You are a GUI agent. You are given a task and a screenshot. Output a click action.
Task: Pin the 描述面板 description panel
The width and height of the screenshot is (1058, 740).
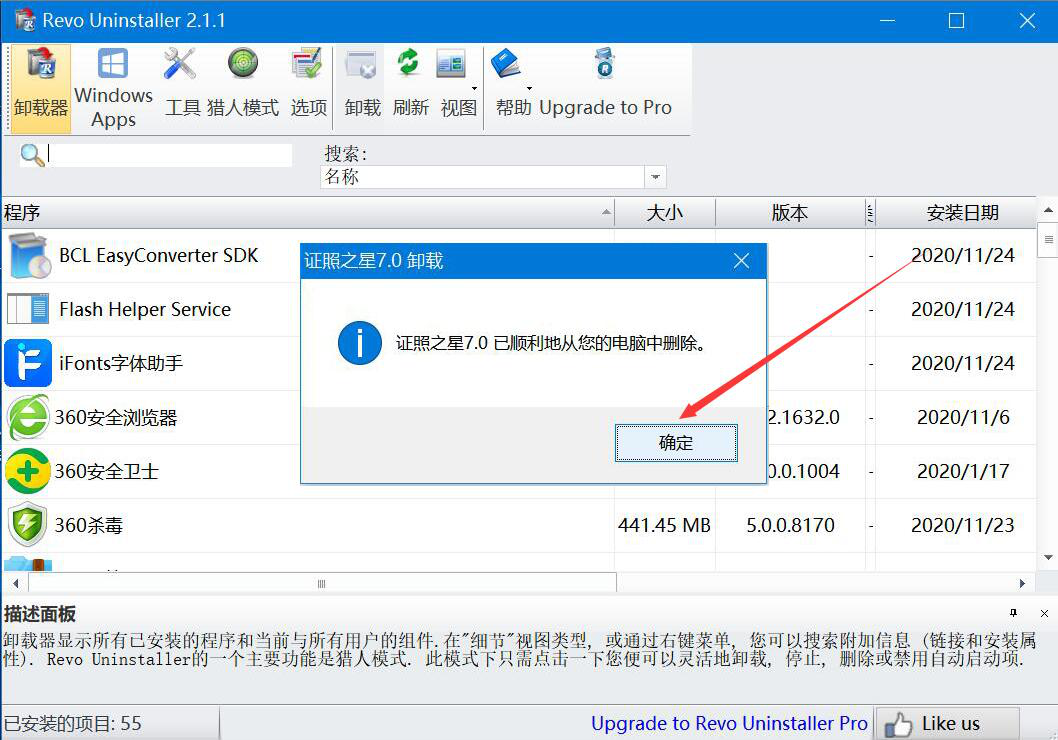[x=1013, y=613]
